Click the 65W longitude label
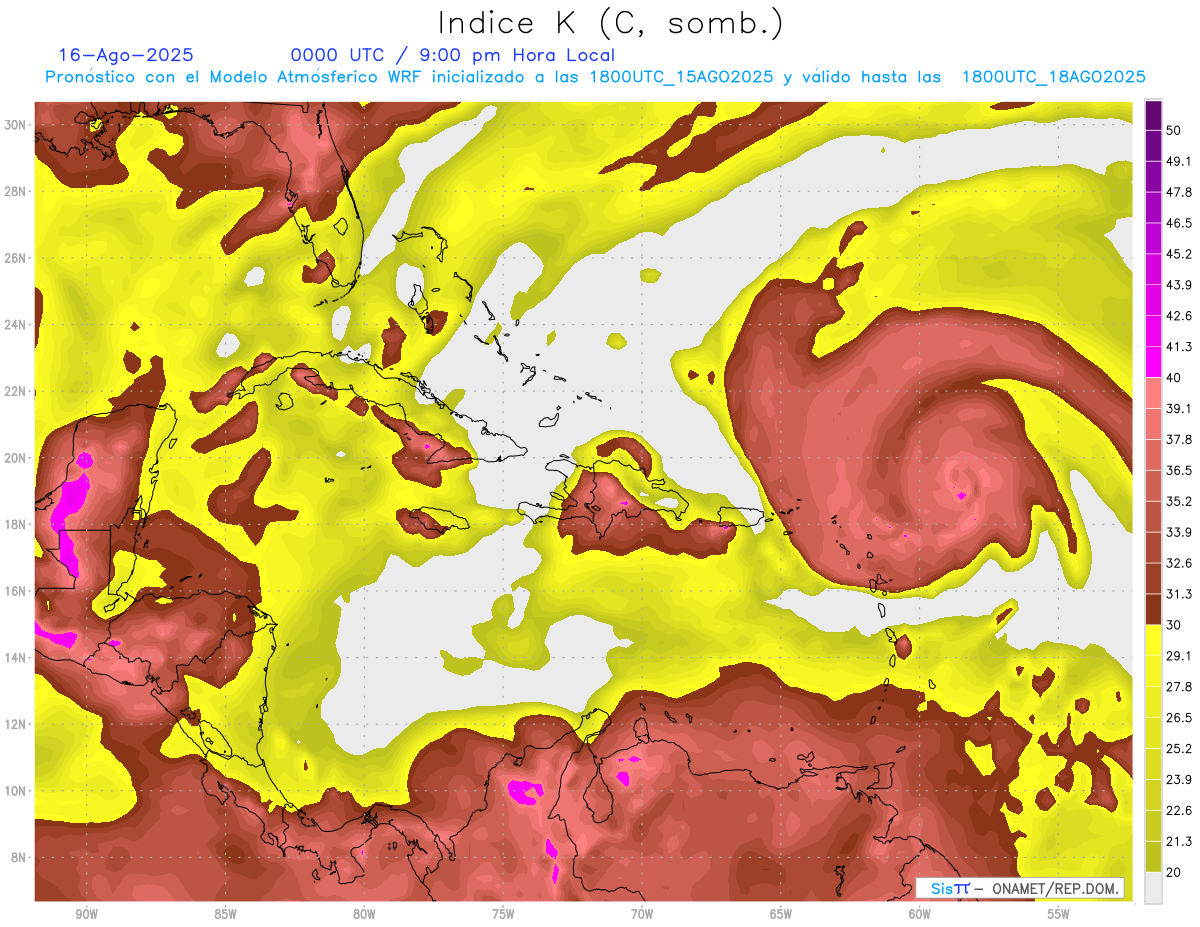Screen dimensions: 1200x927 click(781, 914)
